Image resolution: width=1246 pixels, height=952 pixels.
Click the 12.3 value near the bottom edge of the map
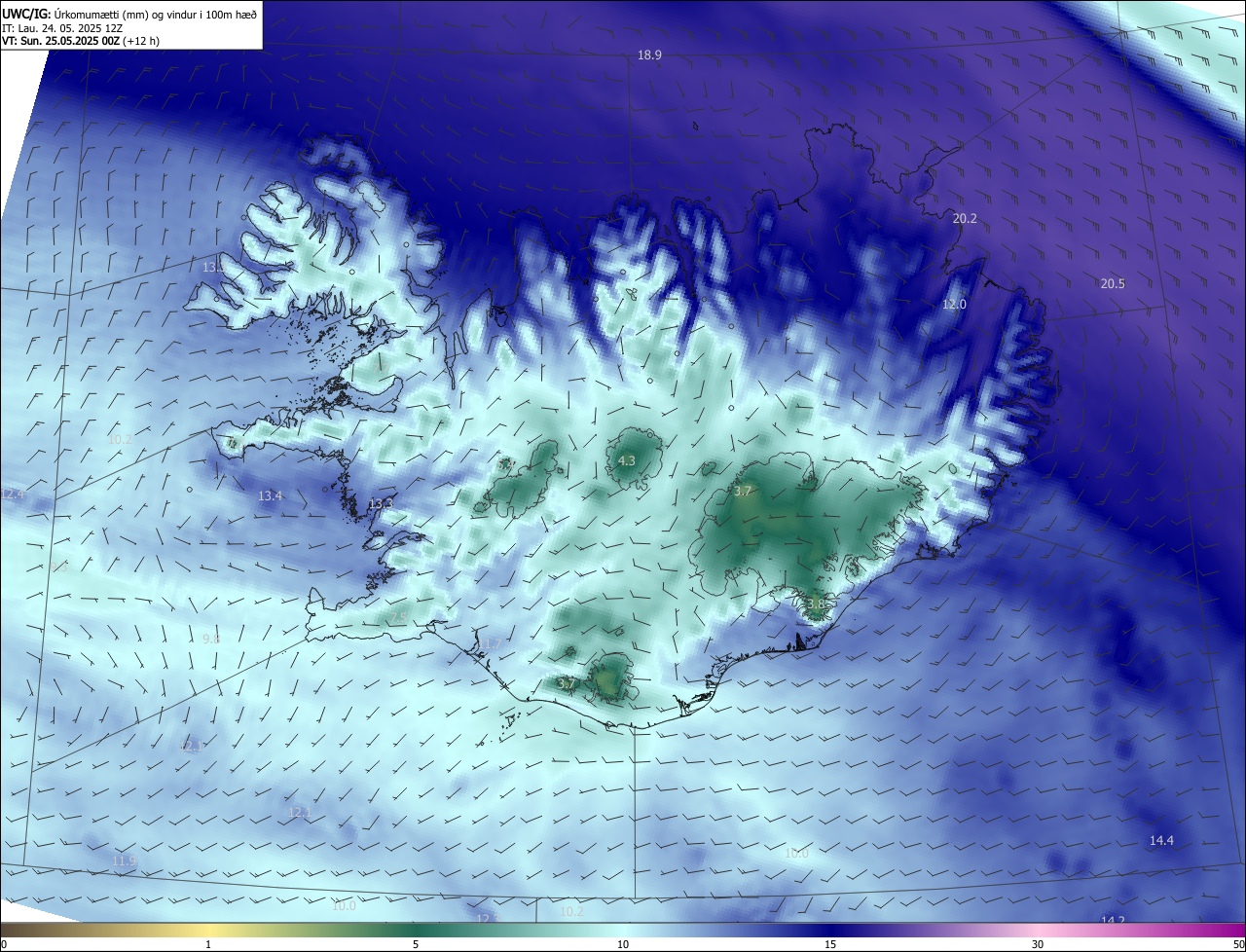point(488,918)
